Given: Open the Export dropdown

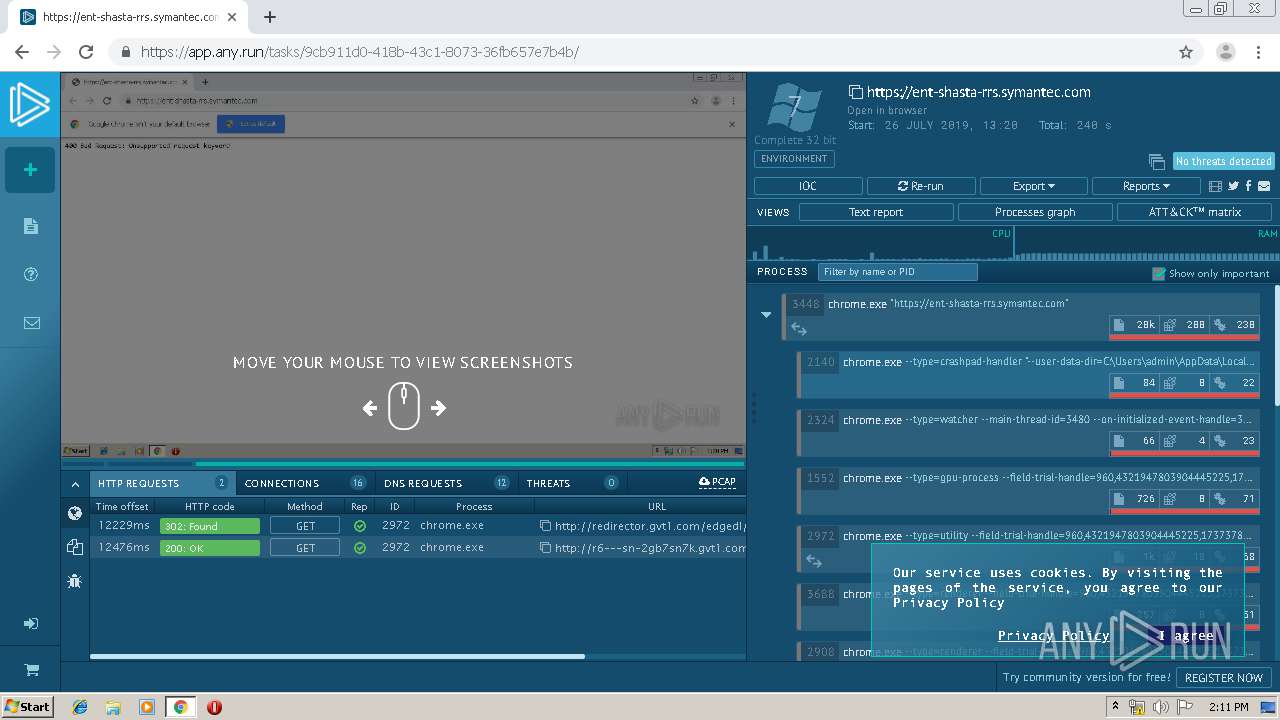Looking at the screenshot, I should coord(1034,186).
